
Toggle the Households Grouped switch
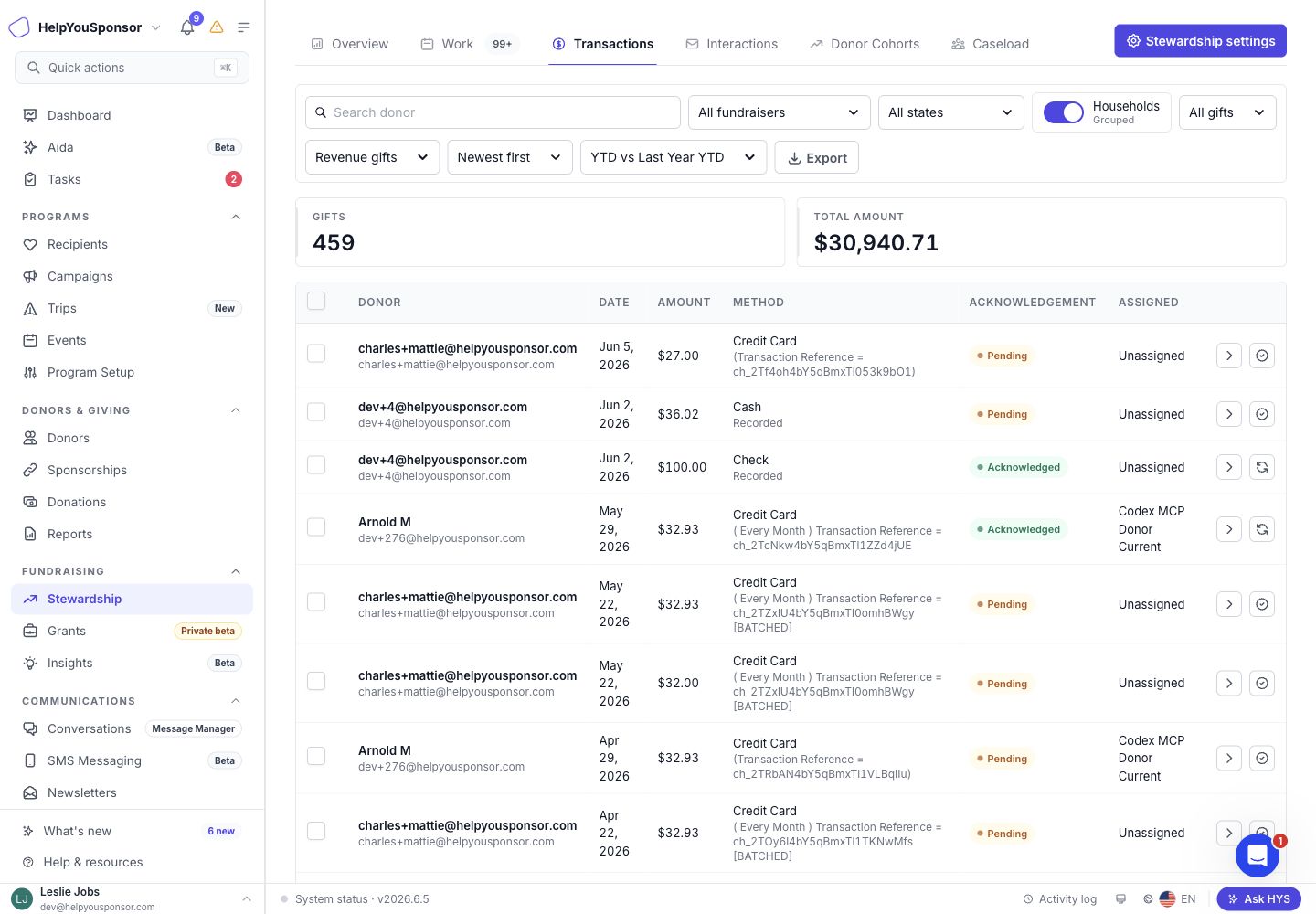pyautogui.click(x=1064, y=112)
